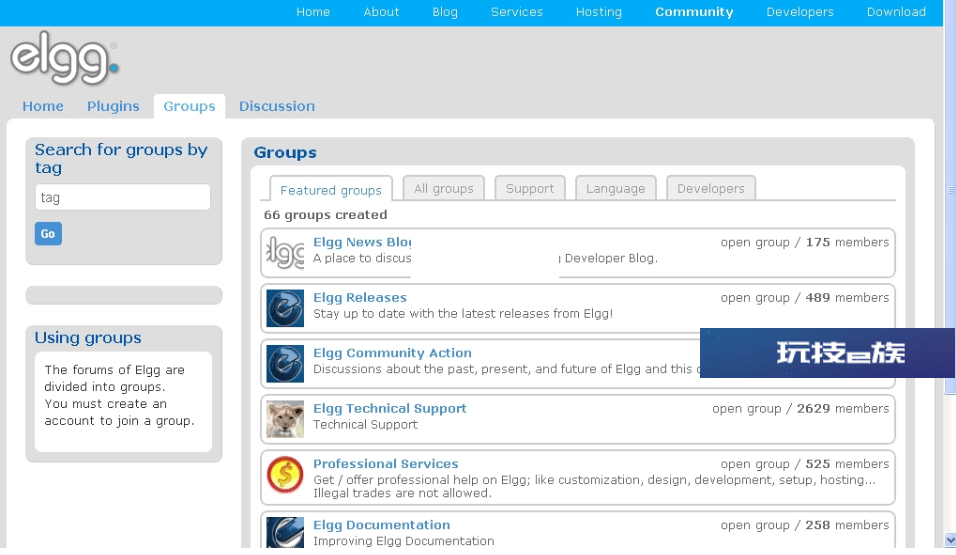Viewport: 956px width, 555px height.
Task: Switch to the Support groups tab
Action: point(530,188)
